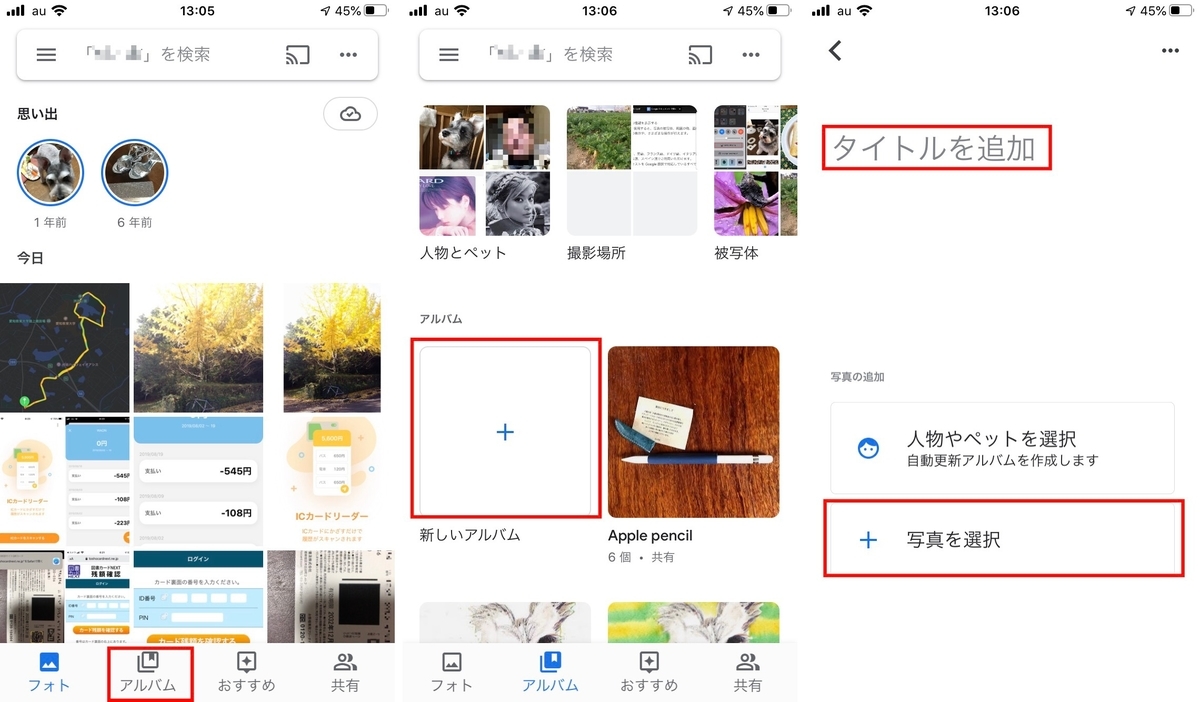Go back with the left chevron arrow

pos(836,50)
